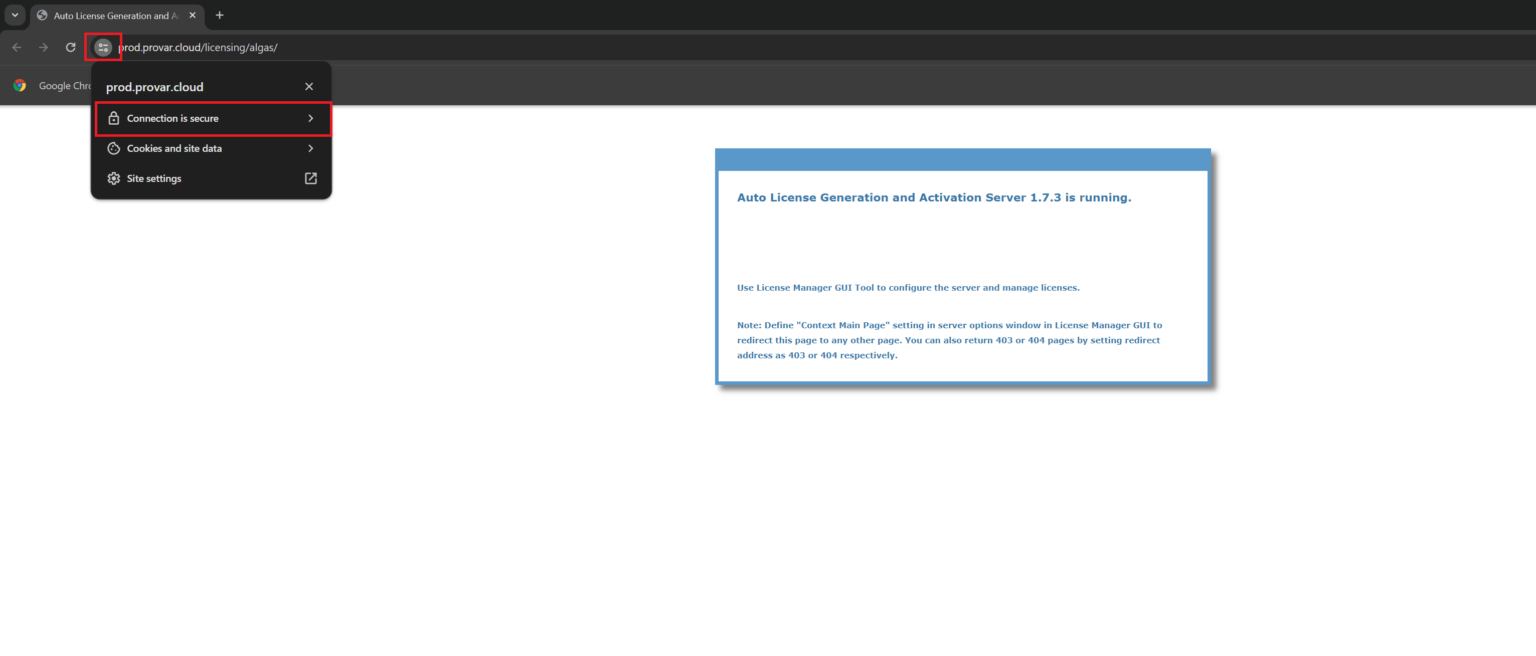Click the gear icon next to Site settings

pyautogui.click(x=113, y=178)
